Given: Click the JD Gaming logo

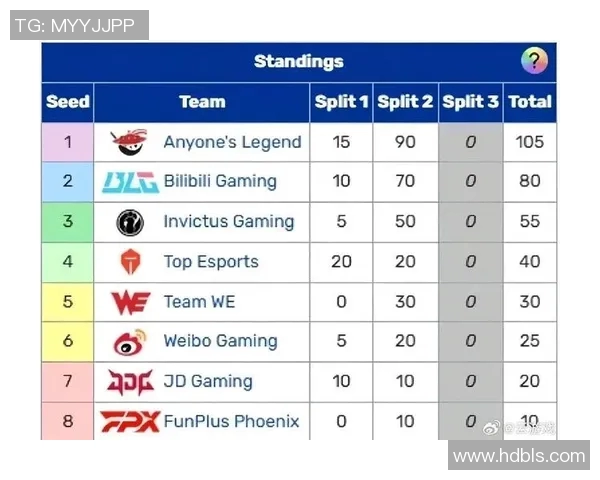Looking at the screenshot, I should point(130,382).
